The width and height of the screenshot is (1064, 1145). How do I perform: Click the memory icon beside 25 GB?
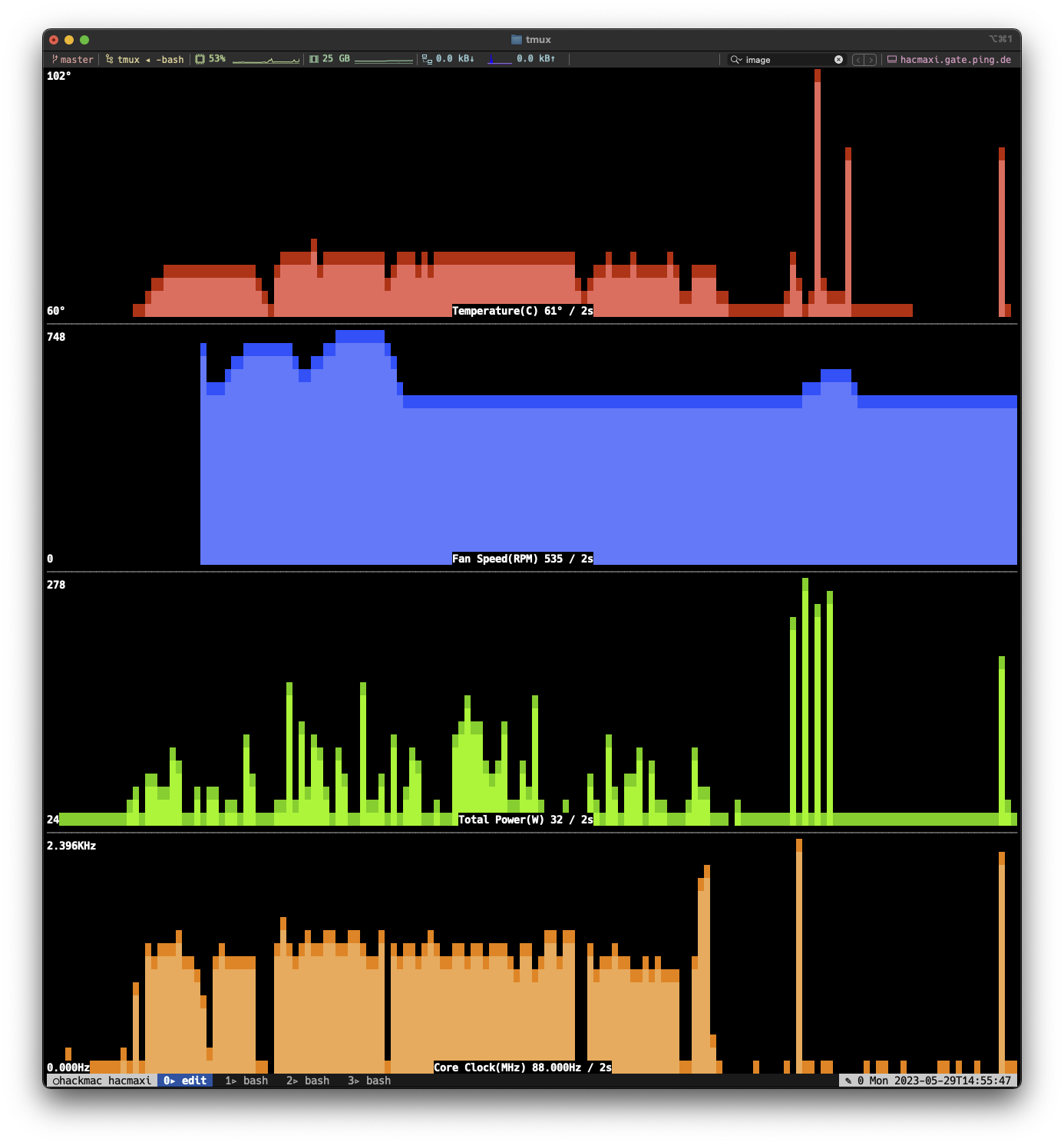(314, 59)
